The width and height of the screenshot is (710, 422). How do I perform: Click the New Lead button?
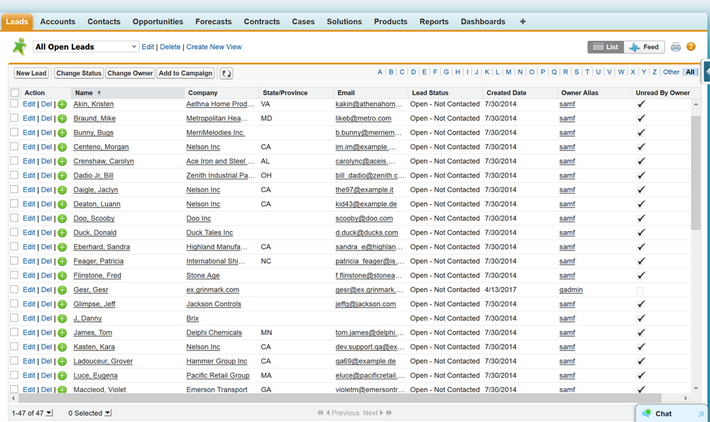click(x=31, y=73)
